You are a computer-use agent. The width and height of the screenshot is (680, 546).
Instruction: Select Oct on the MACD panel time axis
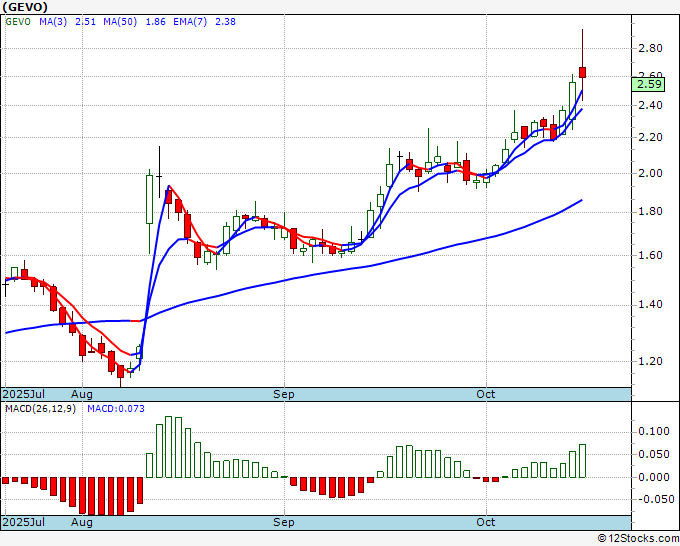point(486,522)
